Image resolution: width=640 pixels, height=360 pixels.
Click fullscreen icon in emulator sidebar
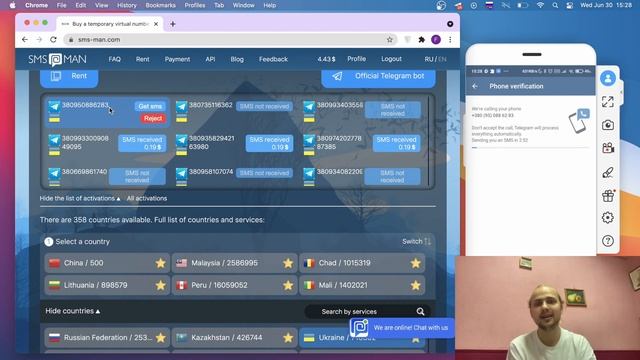(x=608, y=102)
